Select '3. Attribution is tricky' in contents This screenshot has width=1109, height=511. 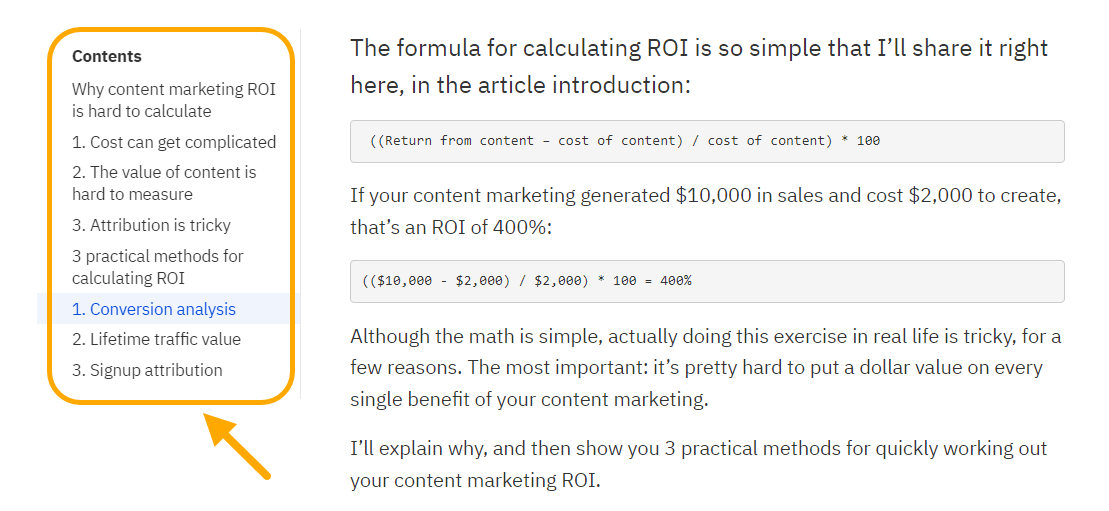click(x=151, y=225)
